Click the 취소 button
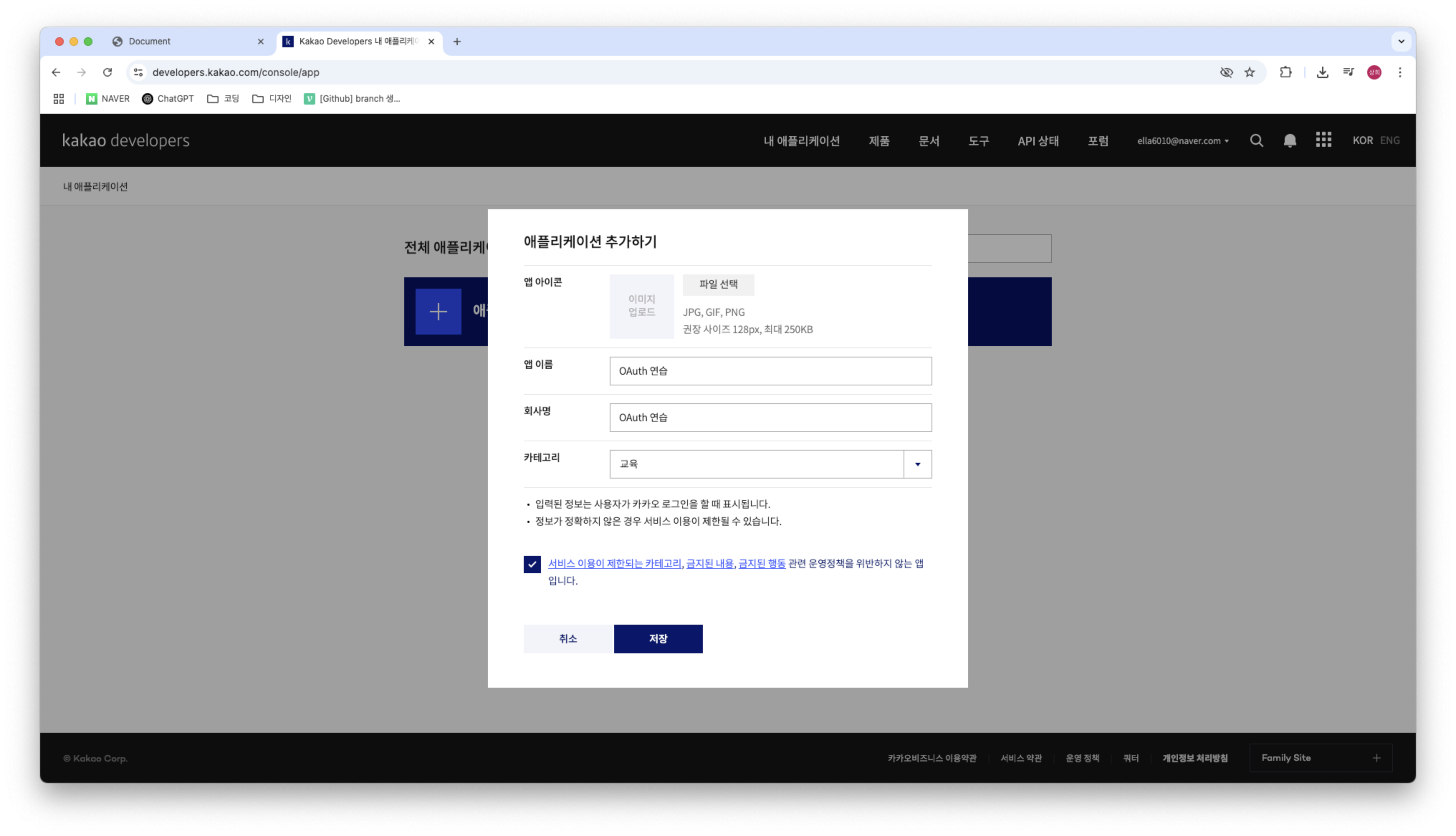Screen dimensions: 1456x836 tap(568, 639)
